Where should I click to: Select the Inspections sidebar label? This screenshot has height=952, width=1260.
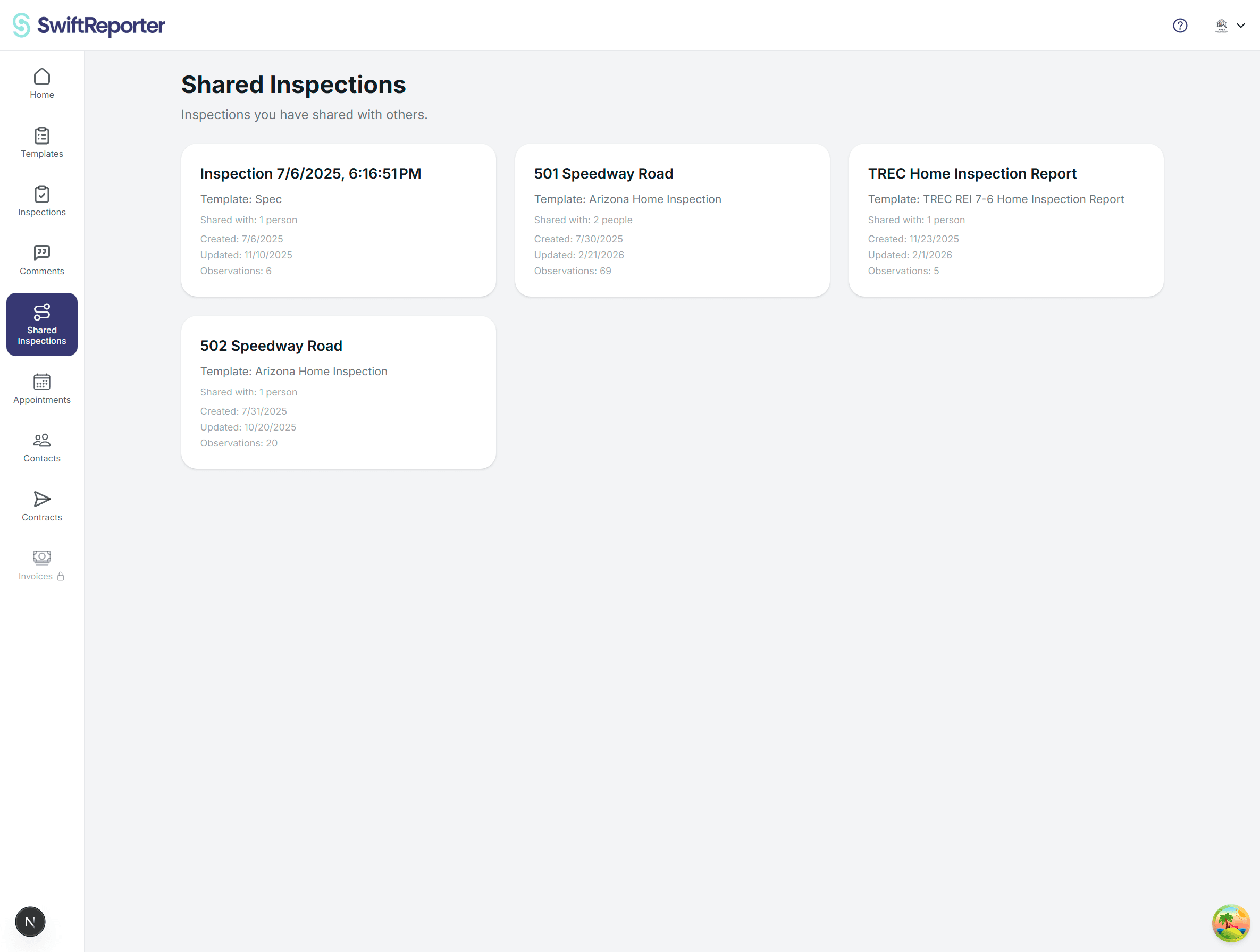pyautogui.click(x=42, y=213)
